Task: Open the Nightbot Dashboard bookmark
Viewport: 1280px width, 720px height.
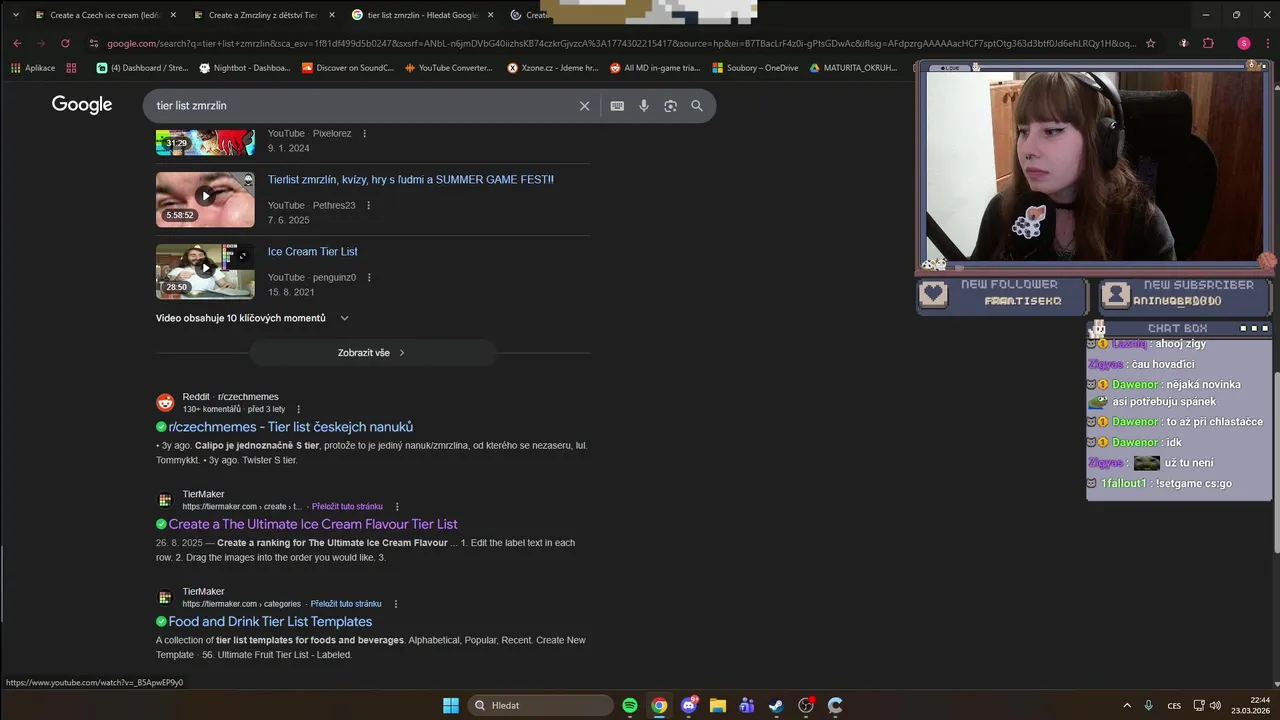Action: coord(245,68)
